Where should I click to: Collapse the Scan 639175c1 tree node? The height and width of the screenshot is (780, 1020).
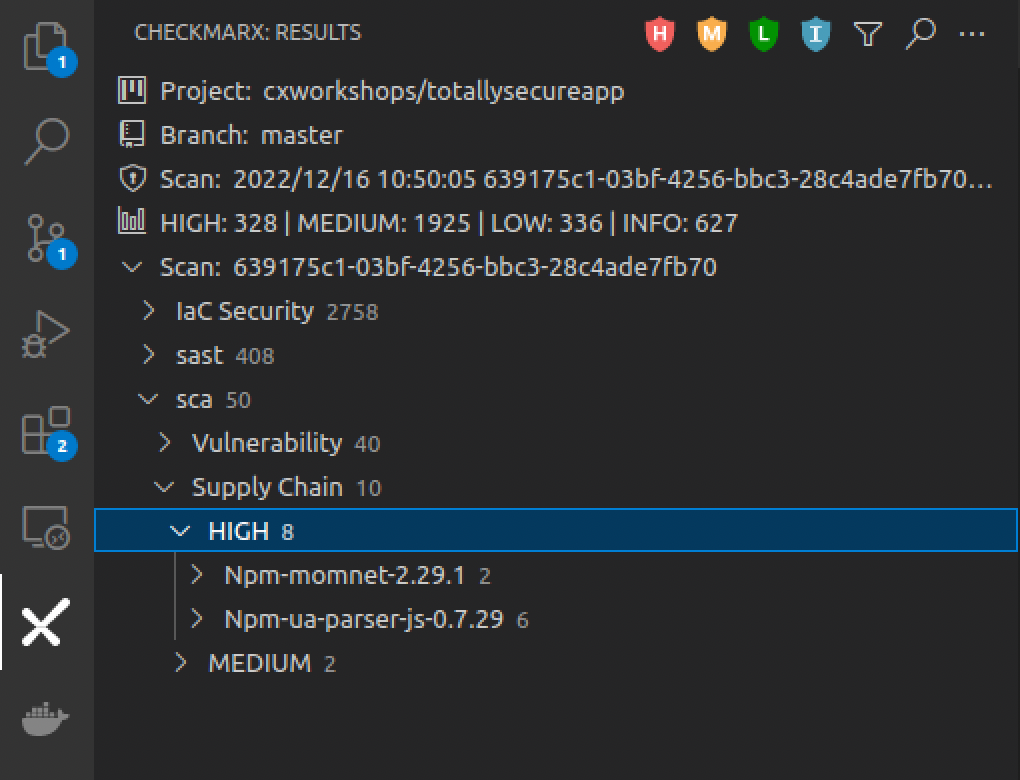pos(132,267)
